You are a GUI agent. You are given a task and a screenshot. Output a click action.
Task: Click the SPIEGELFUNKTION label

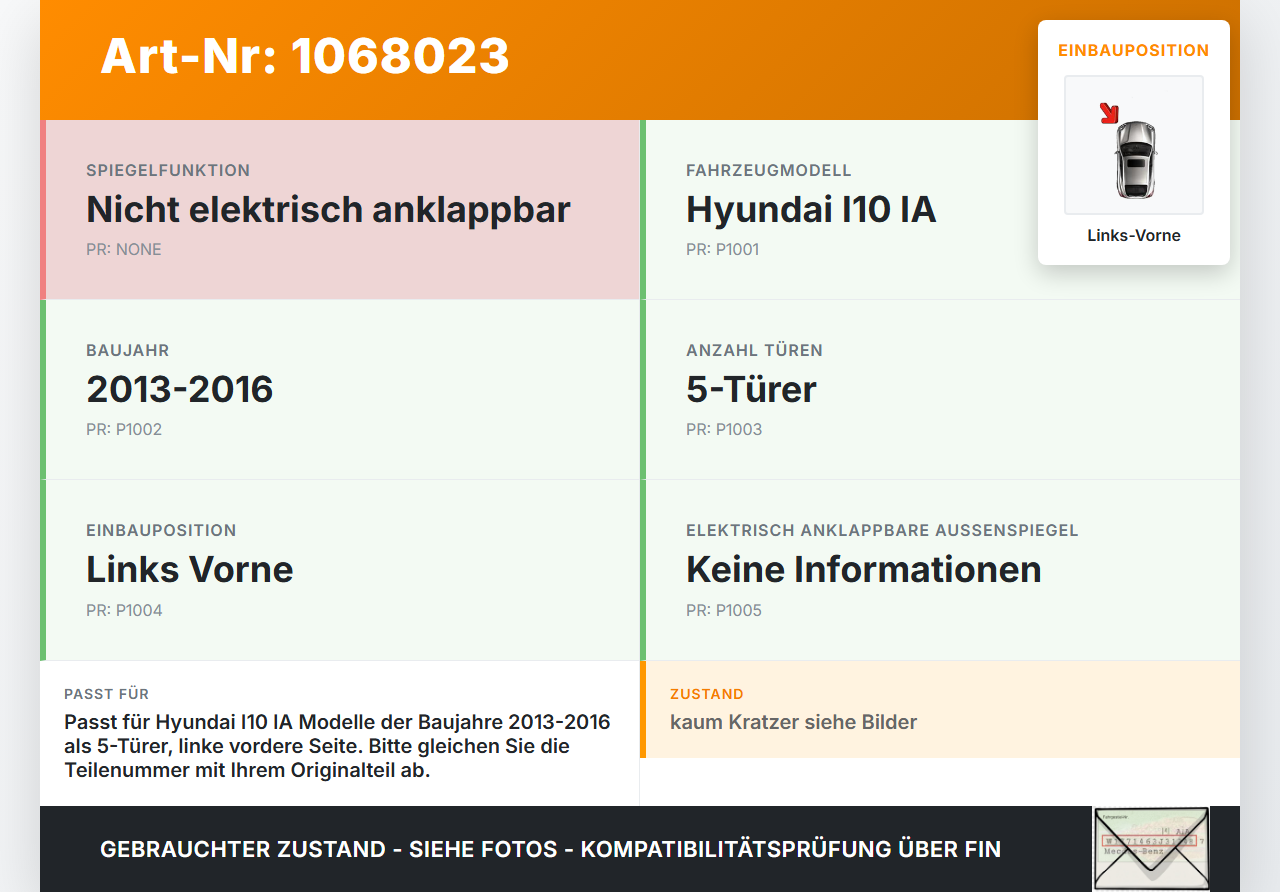[x=168, y=171]
